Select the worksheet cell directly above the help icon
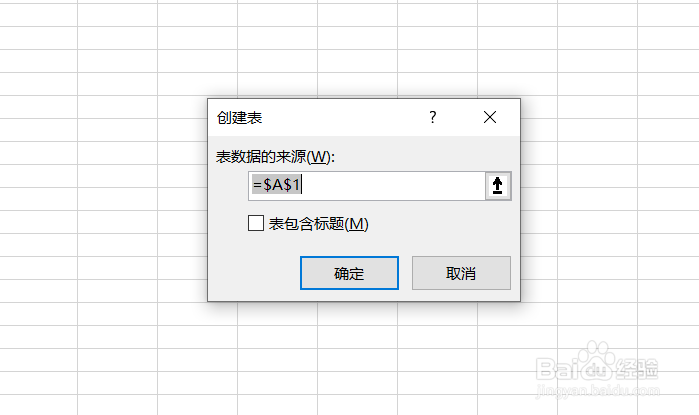 point(437,84)
